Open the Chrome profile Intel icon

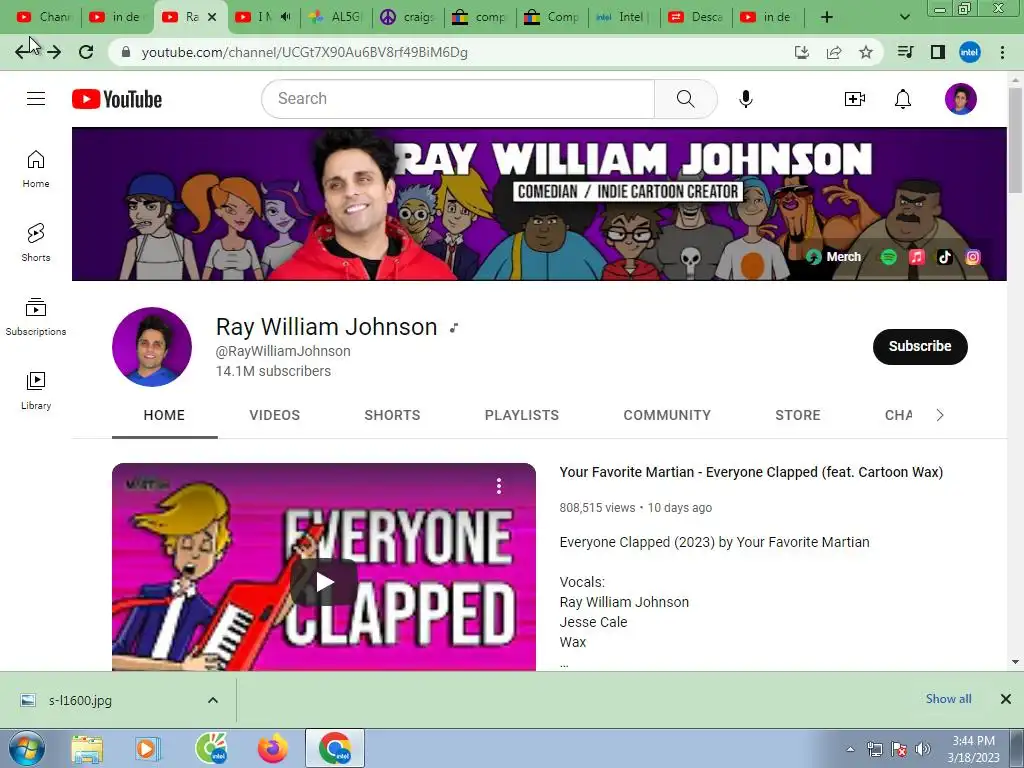(970, 52)
